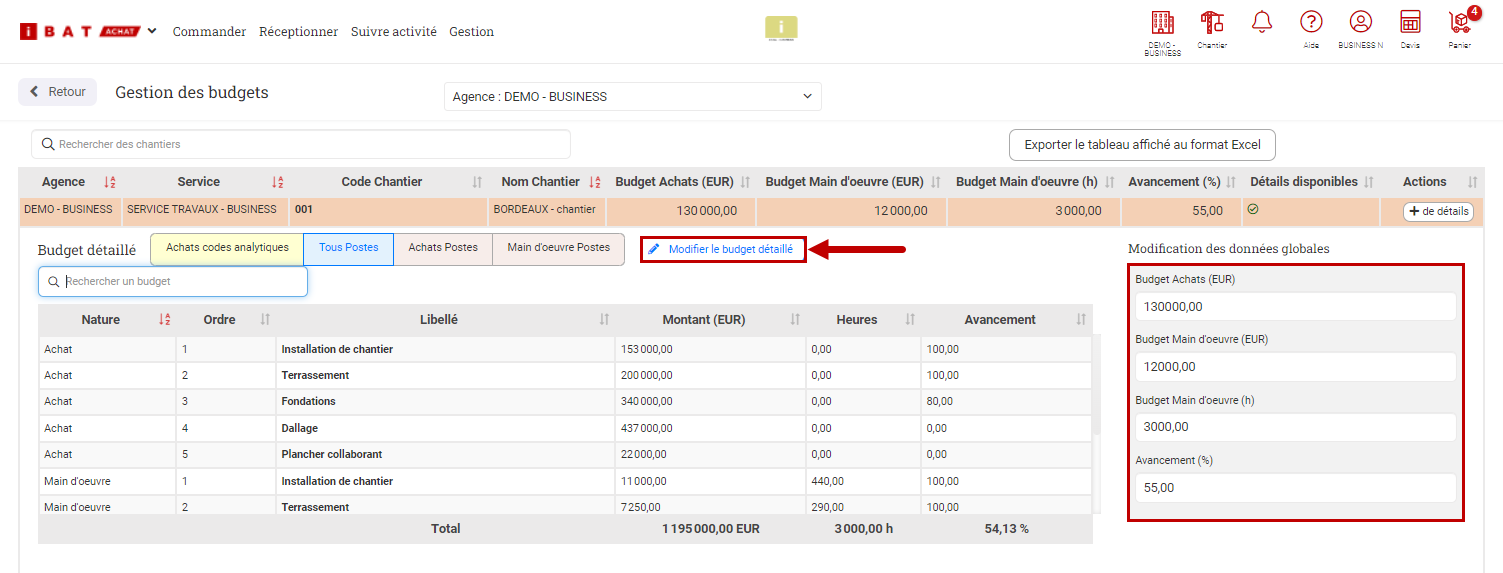Open the BUSINESS N user profile icon
This screenshot has width=1503, height=573.
click(1360, 22)
